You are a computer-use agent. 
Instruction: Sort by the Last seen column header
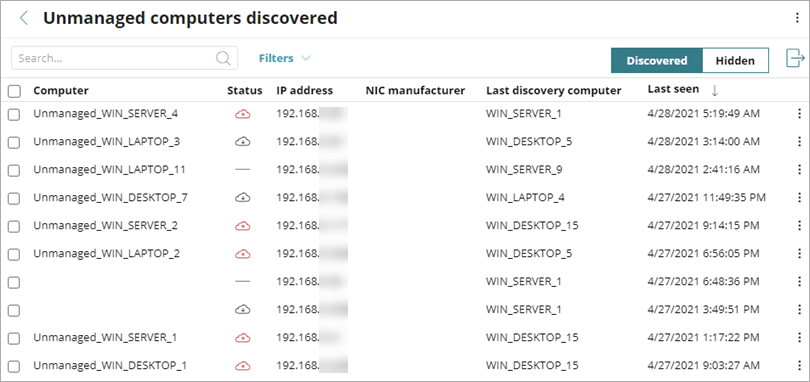674,89
